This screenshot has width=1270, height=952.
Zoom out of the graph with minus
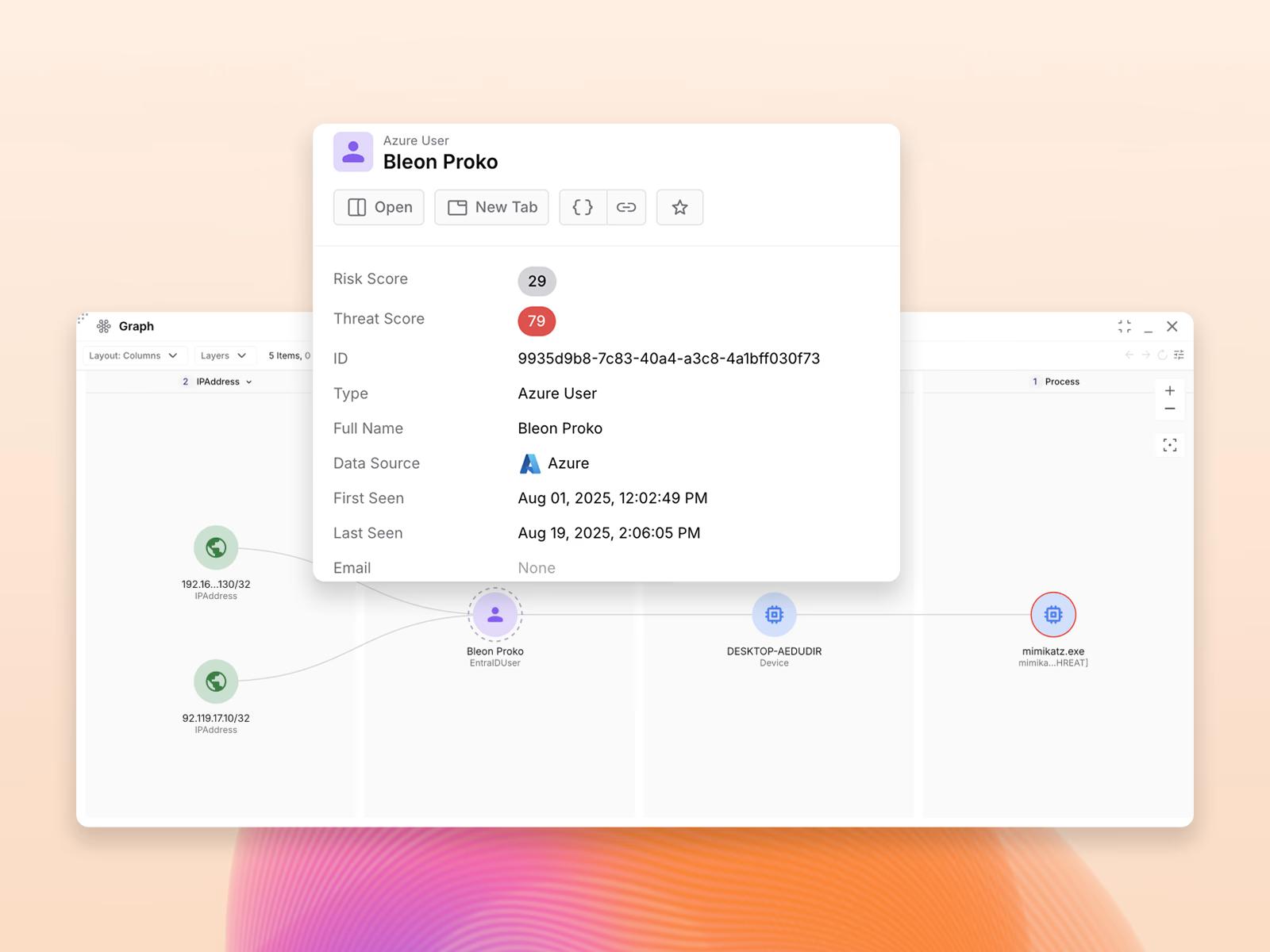[1170, 409]
